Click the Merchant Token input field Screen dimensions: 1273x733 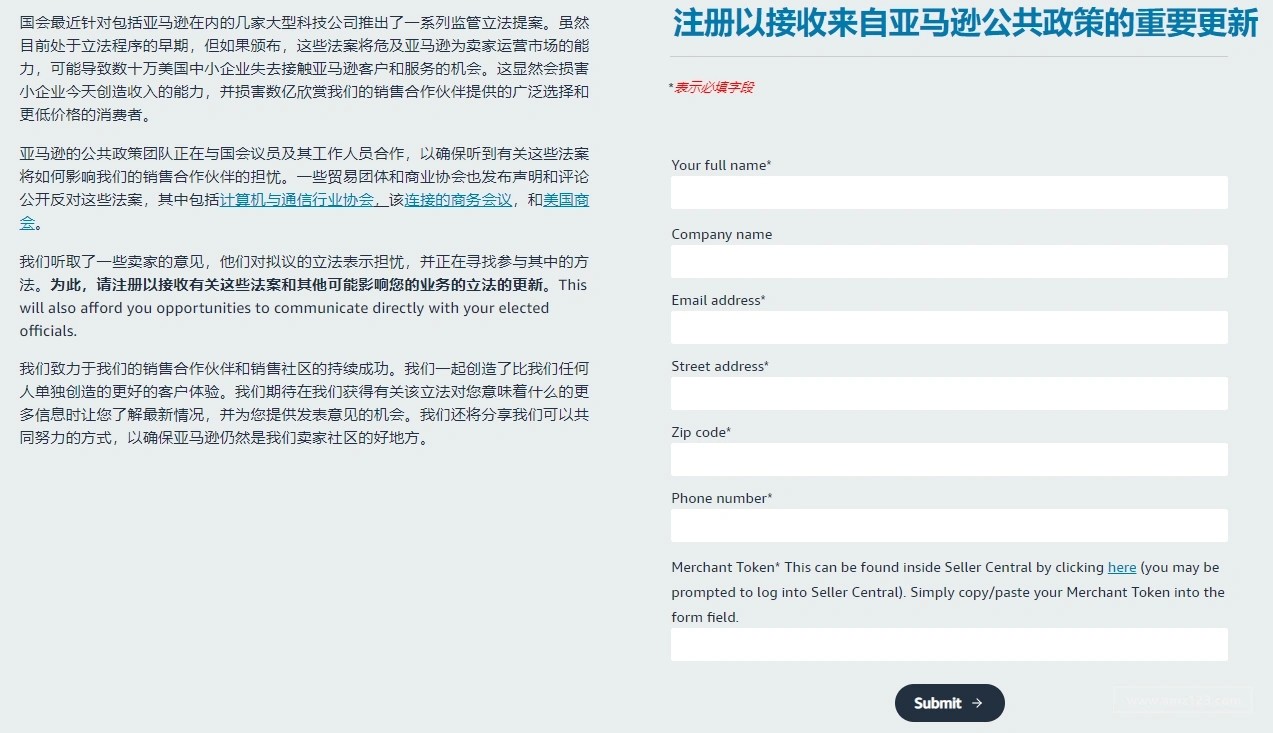tap(948, 644)
